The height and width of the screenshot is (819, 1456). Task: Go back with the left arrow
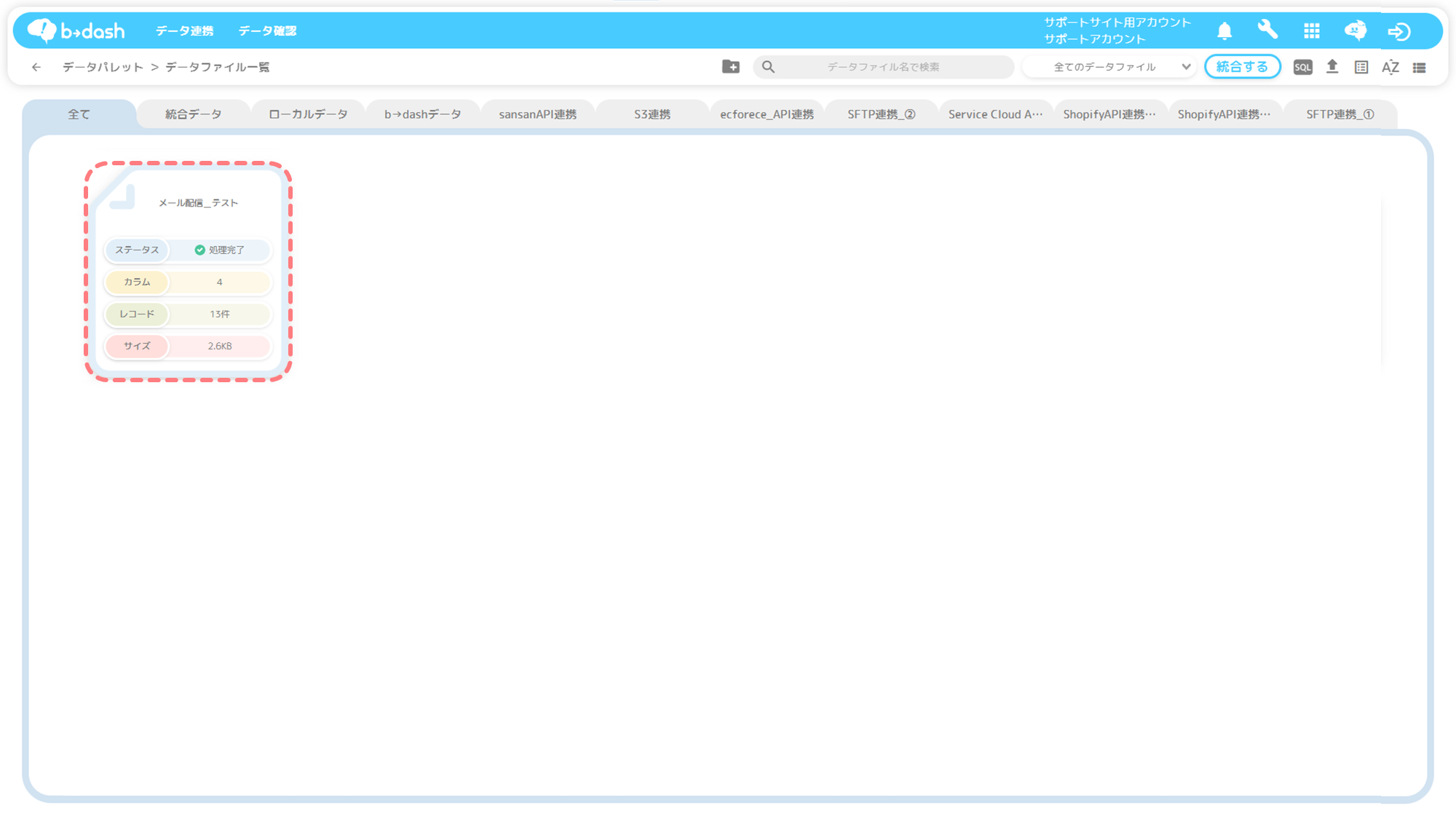[36, 67]
